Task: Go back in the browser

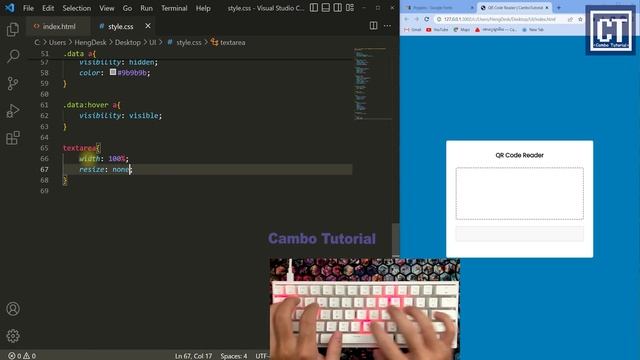Action: (407, 19)
